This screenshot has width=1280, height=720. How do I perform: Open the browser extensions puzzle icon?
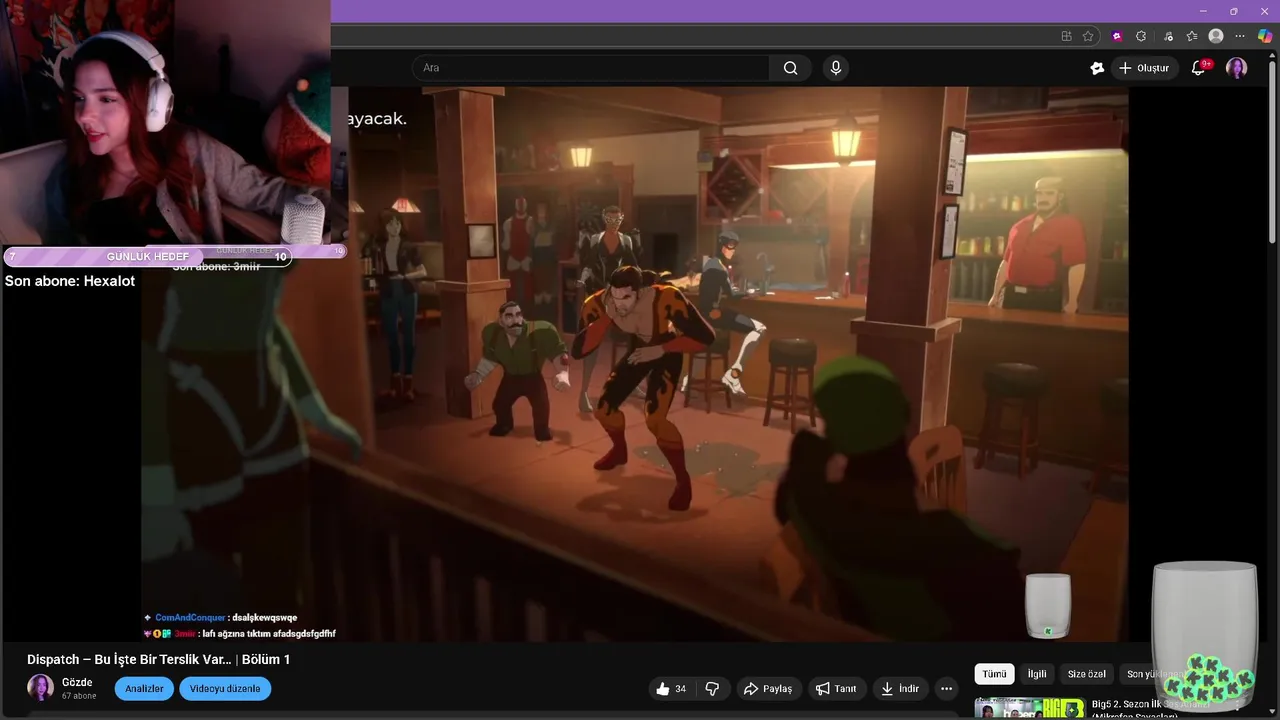pyautogui.click(x=1141, y=36)
